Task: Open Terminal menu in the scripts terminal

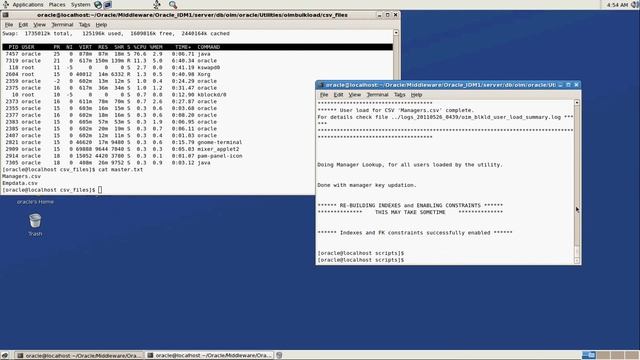Action: point(377,95)
